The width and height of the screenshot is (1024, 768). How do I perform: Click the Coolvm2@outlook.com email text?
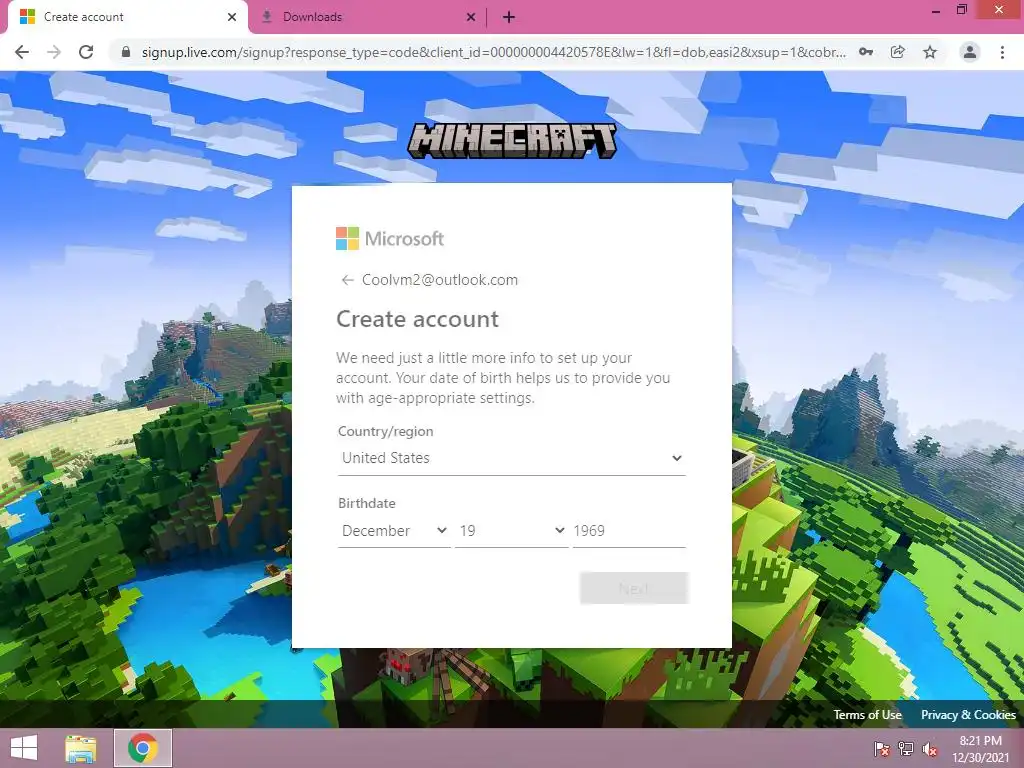click(x=440, y=280)
